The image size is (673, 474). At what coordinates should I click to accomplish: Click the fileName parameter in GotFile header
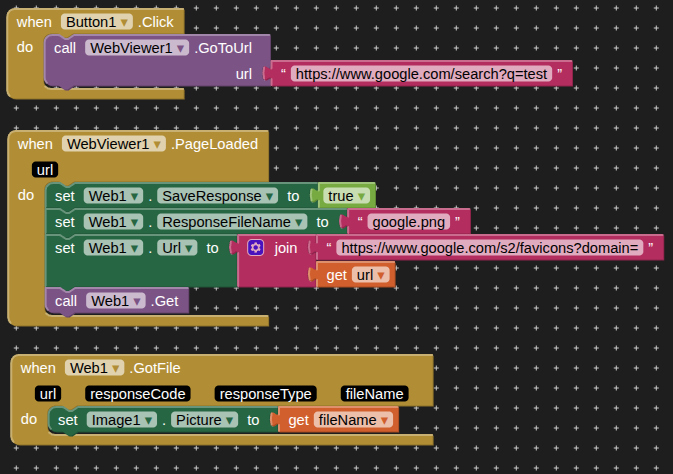pos(375,394)
